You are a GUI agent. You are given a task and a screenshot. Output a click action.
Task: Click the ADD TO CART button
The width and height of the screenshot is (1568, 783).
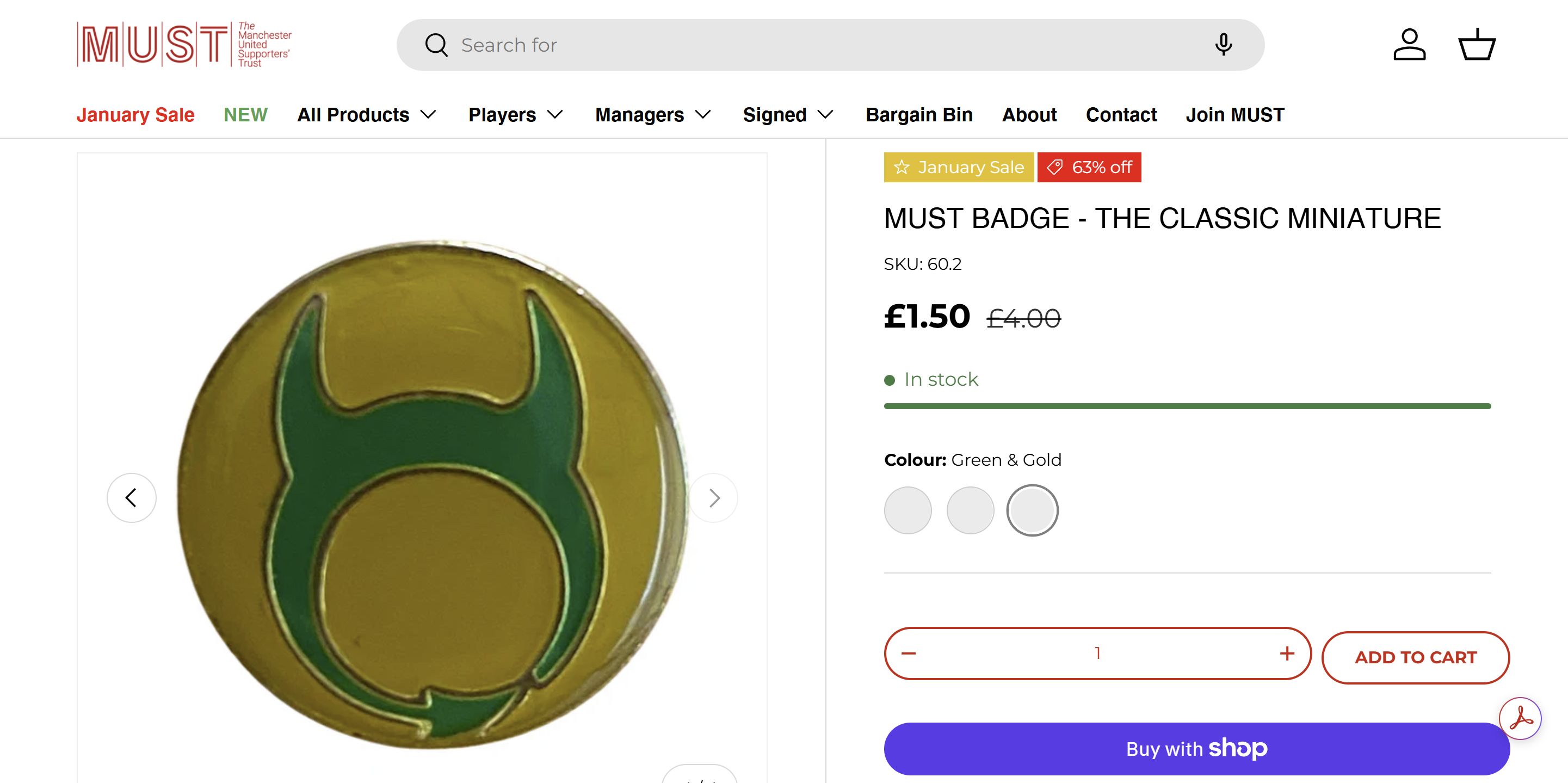[x=1415, y=657]
